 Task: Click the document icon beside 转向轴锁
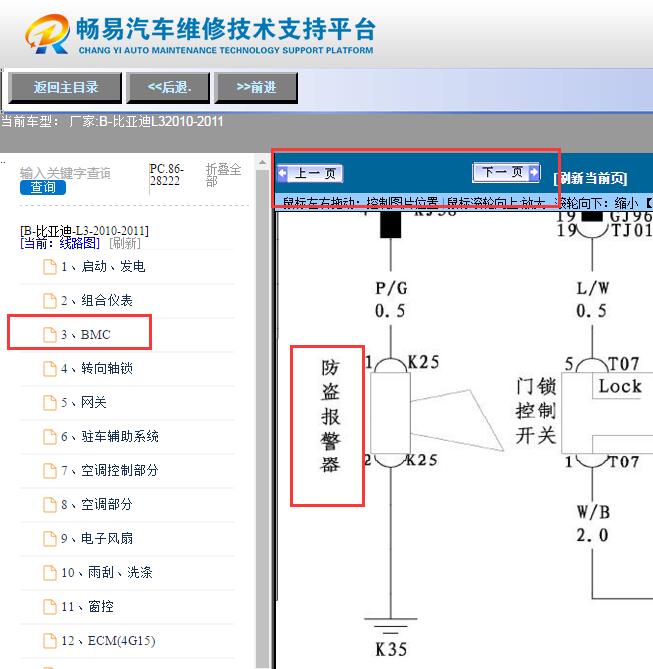tap(50, 369)
